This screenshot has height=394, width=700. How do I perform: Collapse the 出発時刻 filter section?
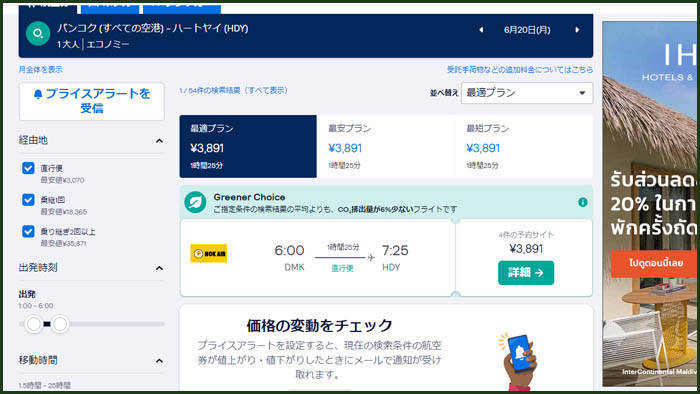(x=159, y=268)
